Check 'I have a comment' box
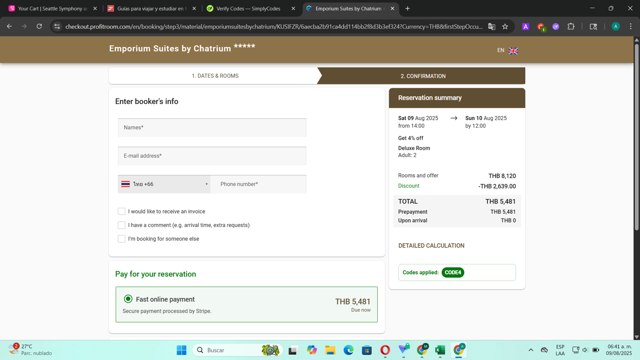640x360 pixels. [121, 225]
